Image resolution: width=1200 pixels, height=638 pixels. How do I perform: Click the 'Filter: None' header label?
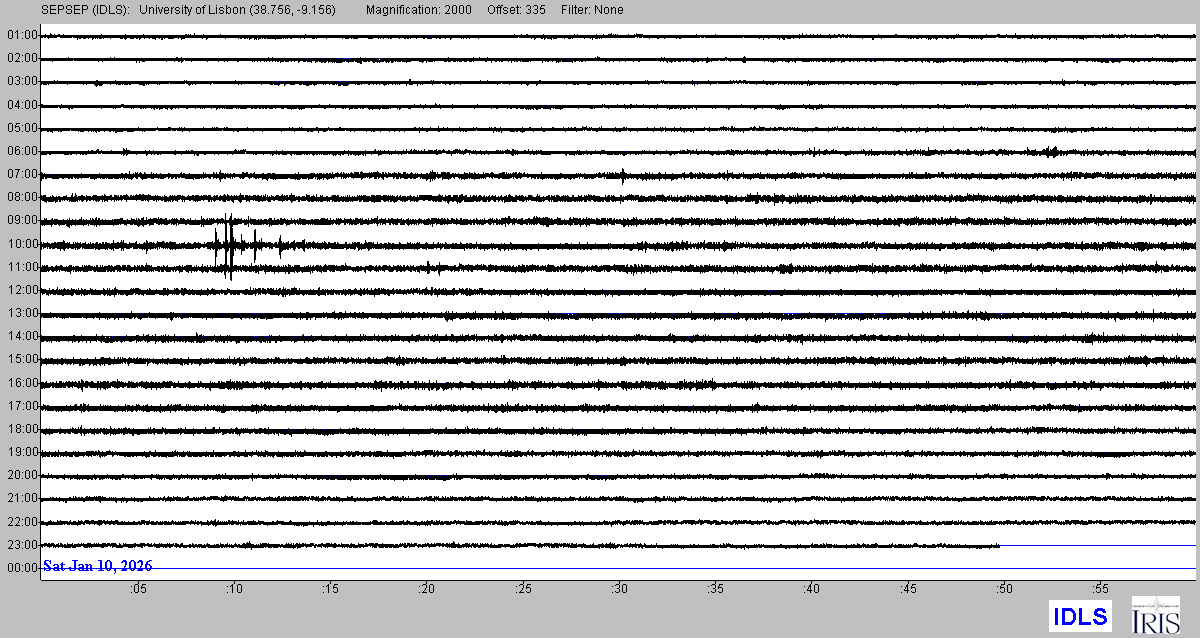[592, 10]
